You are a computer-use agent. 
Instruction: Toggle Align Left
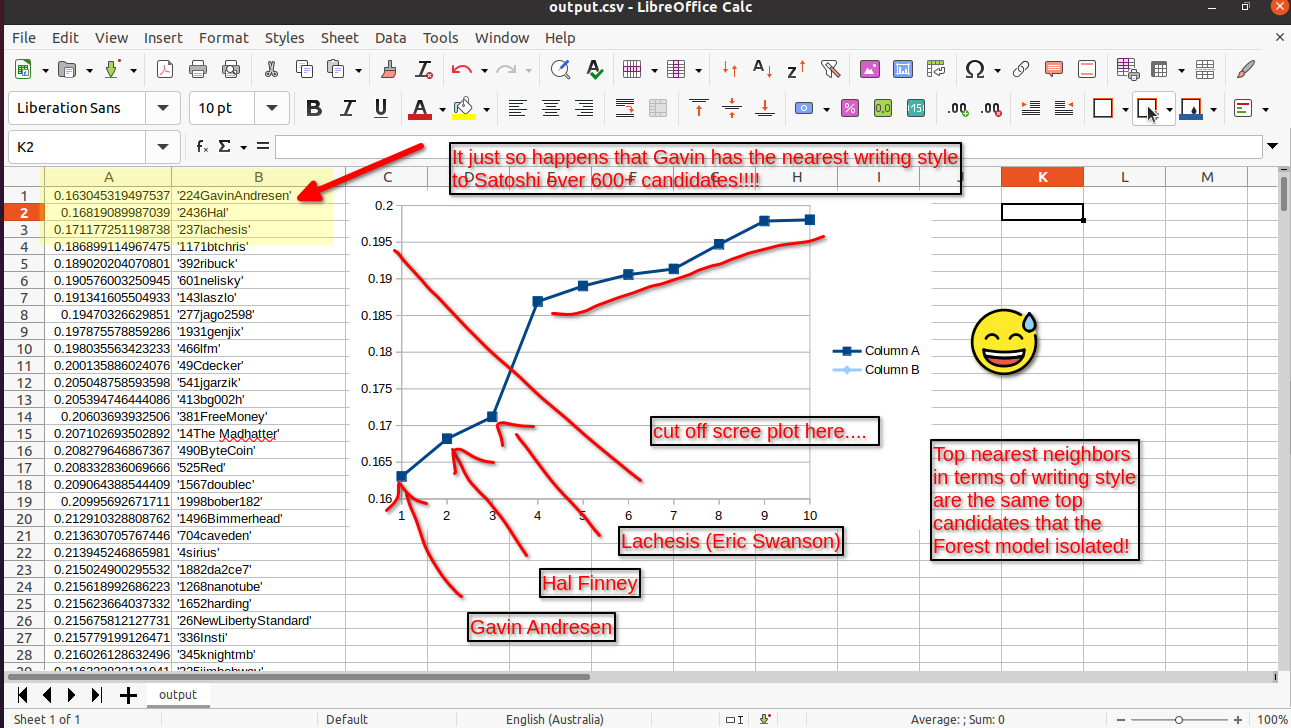click(517, 108)
